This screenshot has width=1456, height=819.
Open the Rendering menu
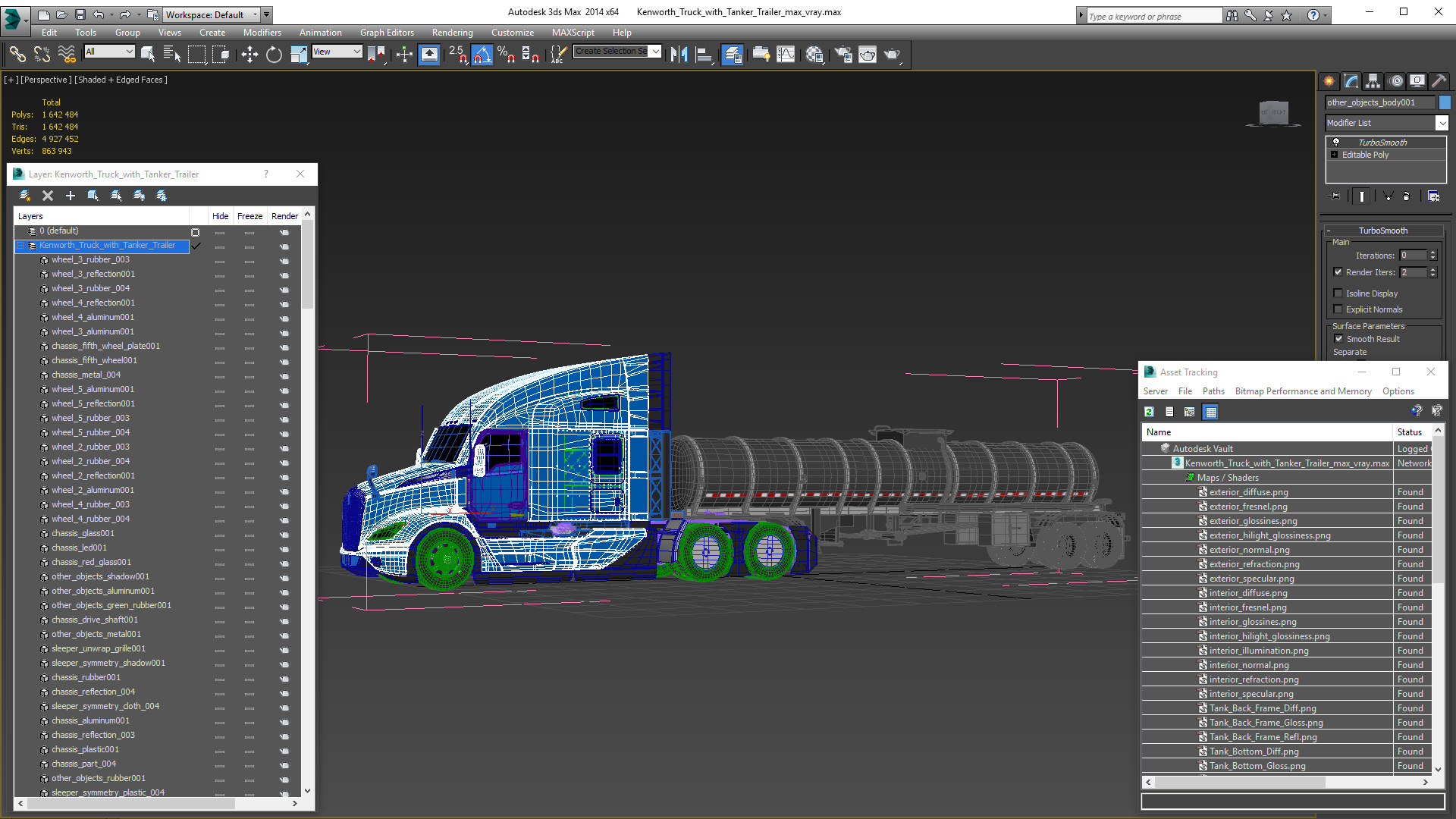click(x=453, y=33)
